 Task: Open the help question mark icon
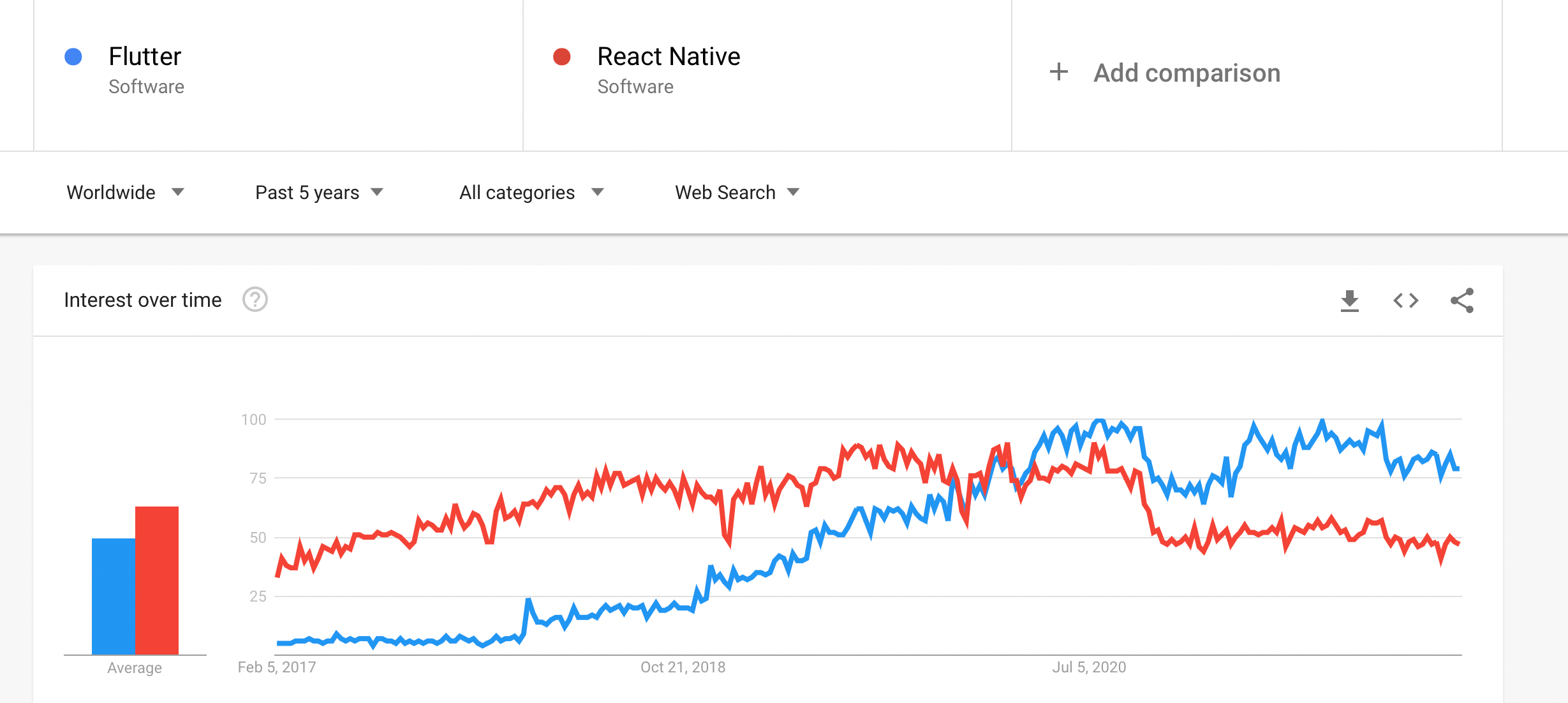pyautogui.click(x=255, y=299)
